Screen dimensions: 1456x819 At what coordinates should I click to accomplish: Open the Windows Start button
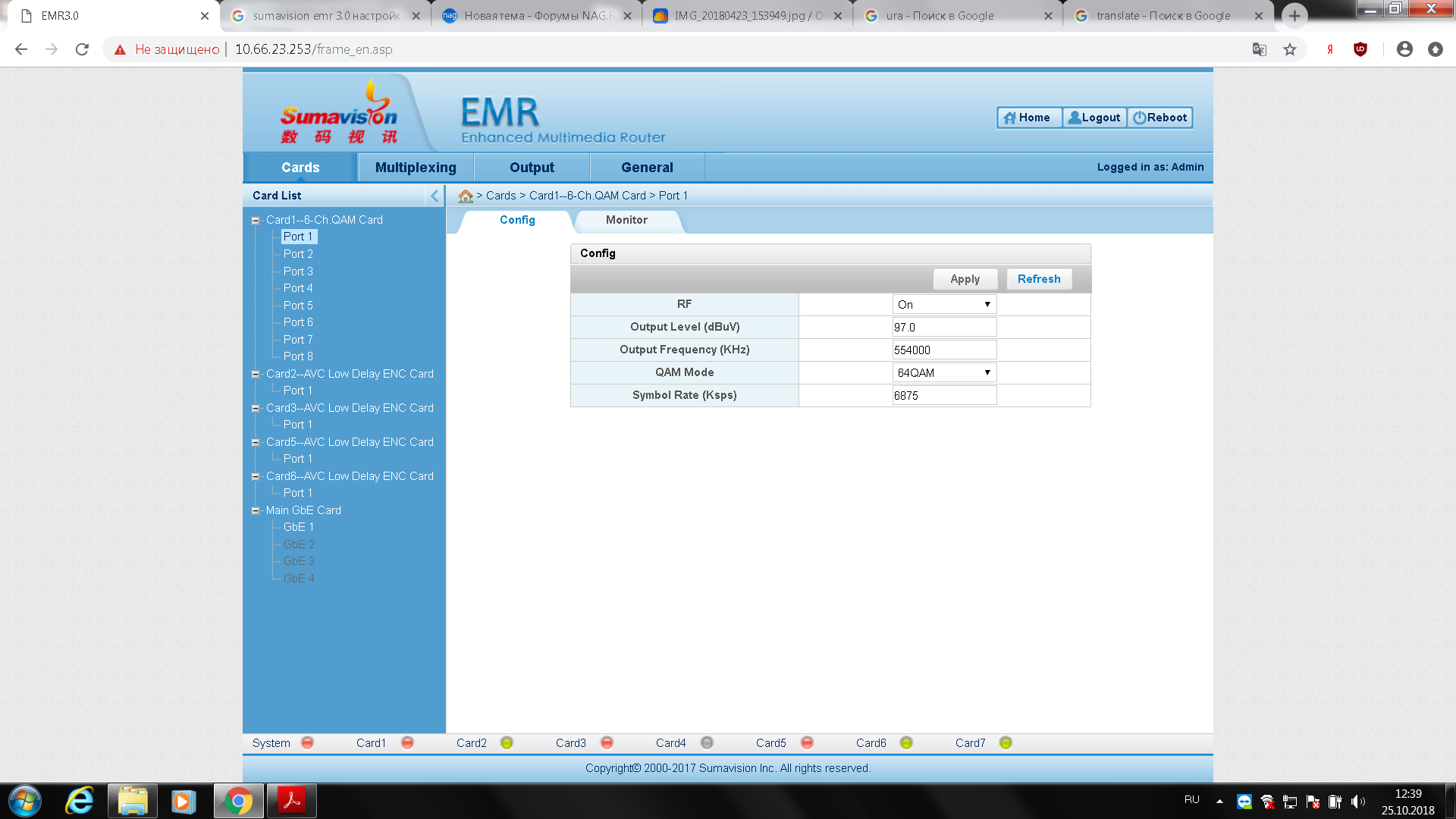(25, 801)
